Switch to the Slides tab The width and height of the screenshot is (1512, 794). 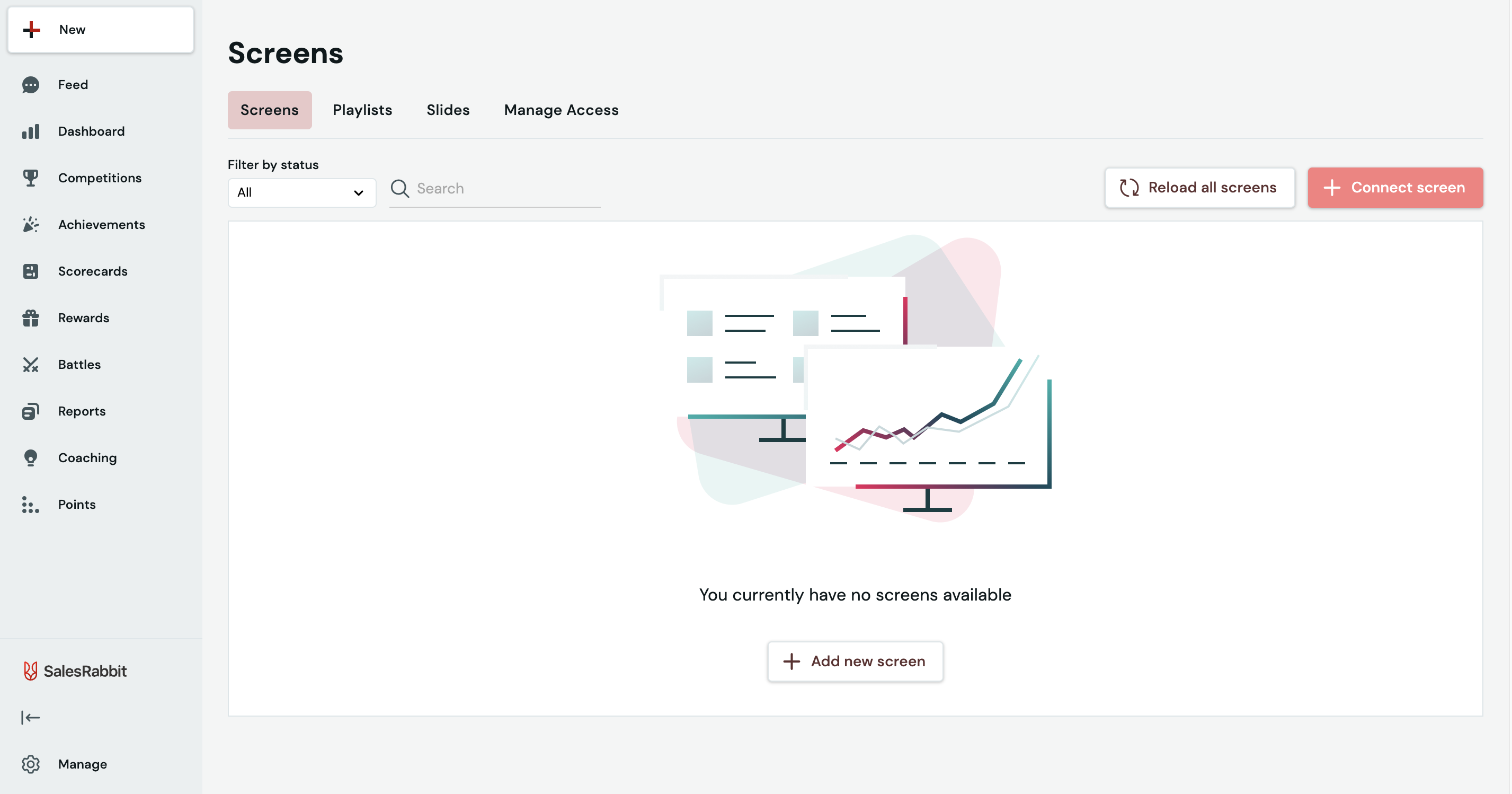[448, 110]
